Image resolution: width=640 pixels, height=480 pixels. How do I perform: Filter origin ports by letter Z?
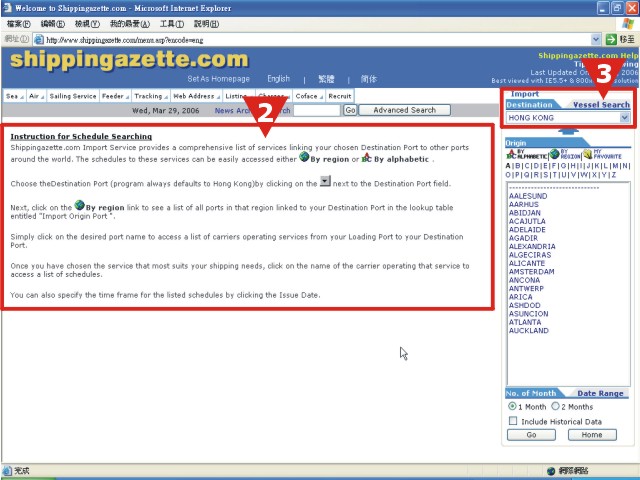pyautogui.click(x=613, y=175)
